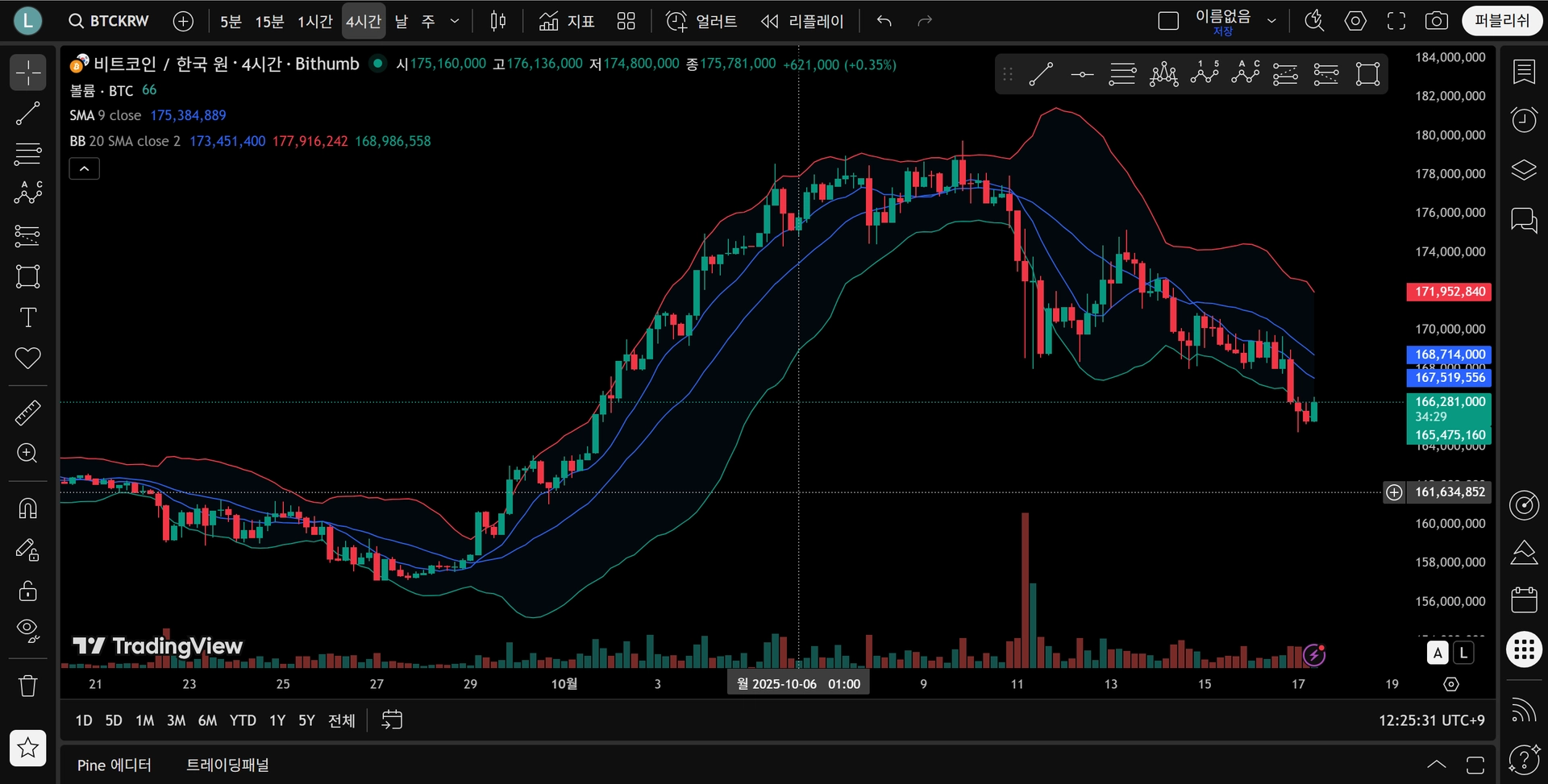
Task: Redo the chart action
Action: (x=925, y=21)
